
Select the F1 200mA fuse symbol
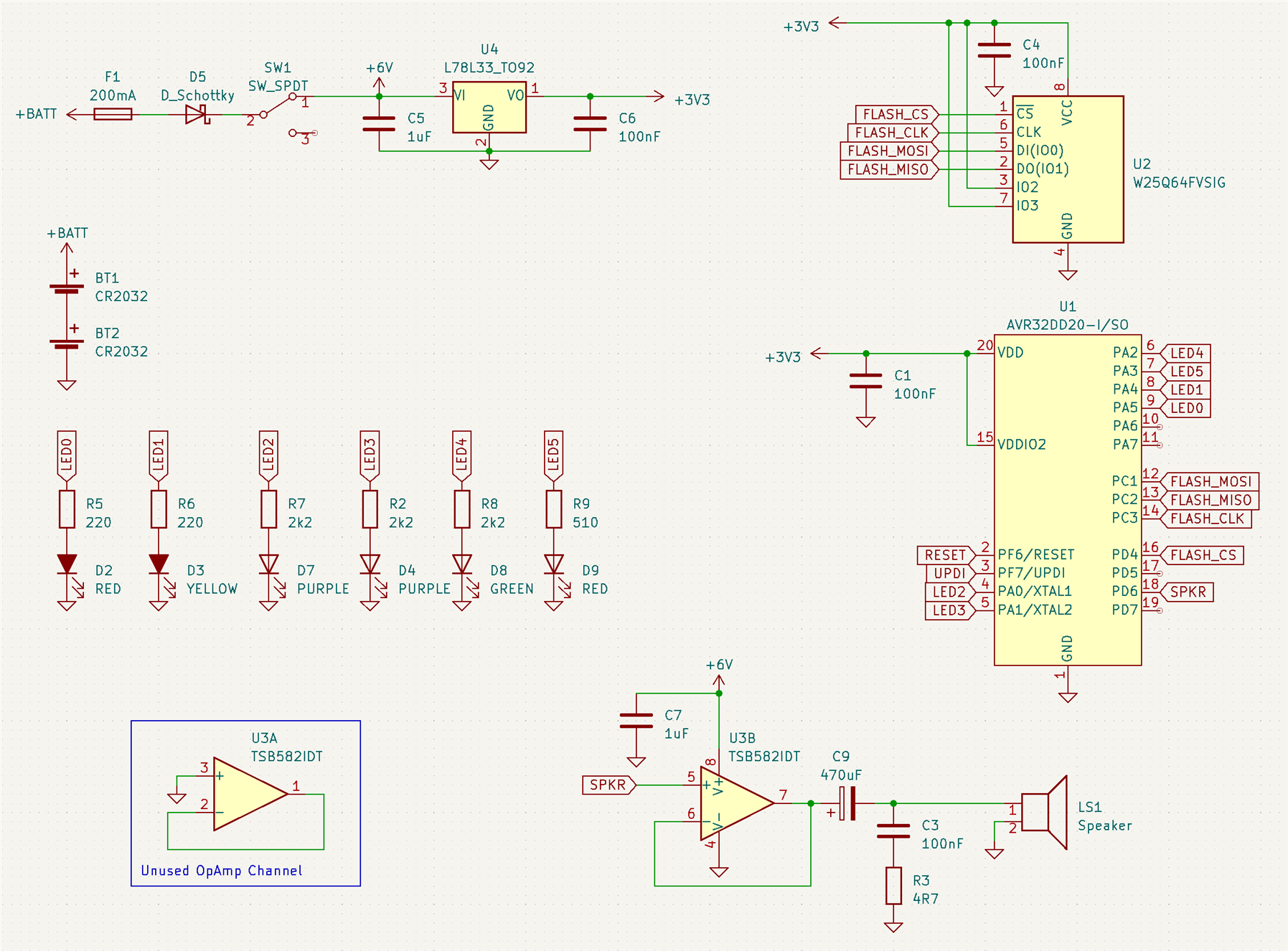pos(113,114)
